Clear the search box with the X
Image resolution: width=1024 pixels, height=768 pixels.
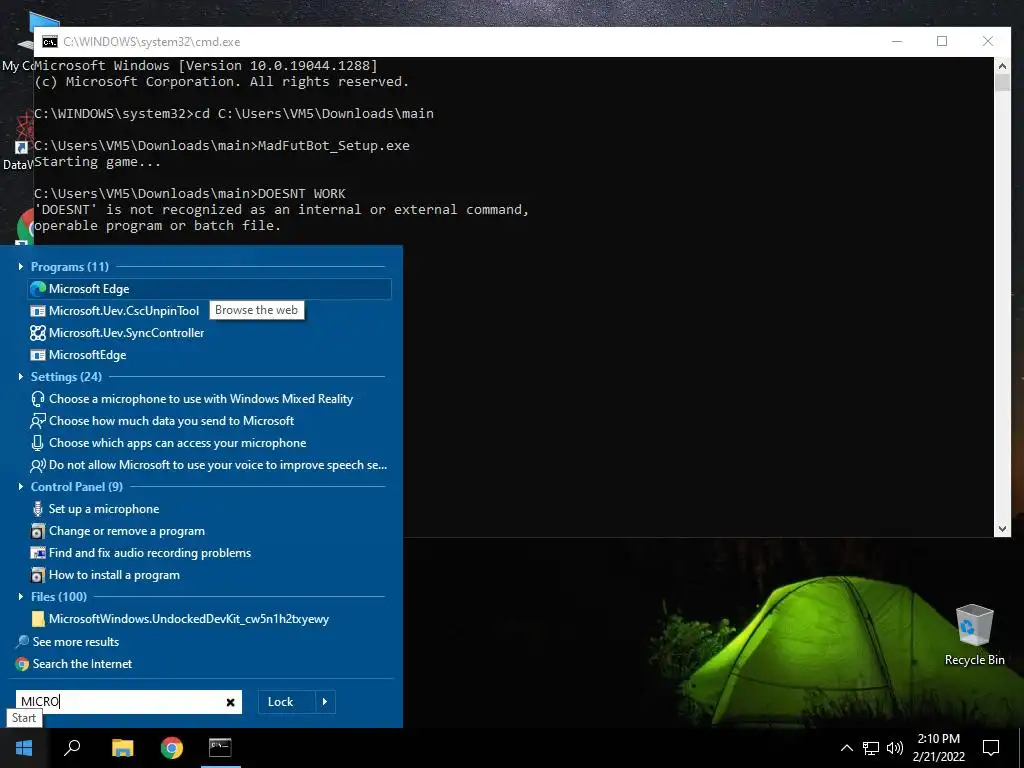231,703
